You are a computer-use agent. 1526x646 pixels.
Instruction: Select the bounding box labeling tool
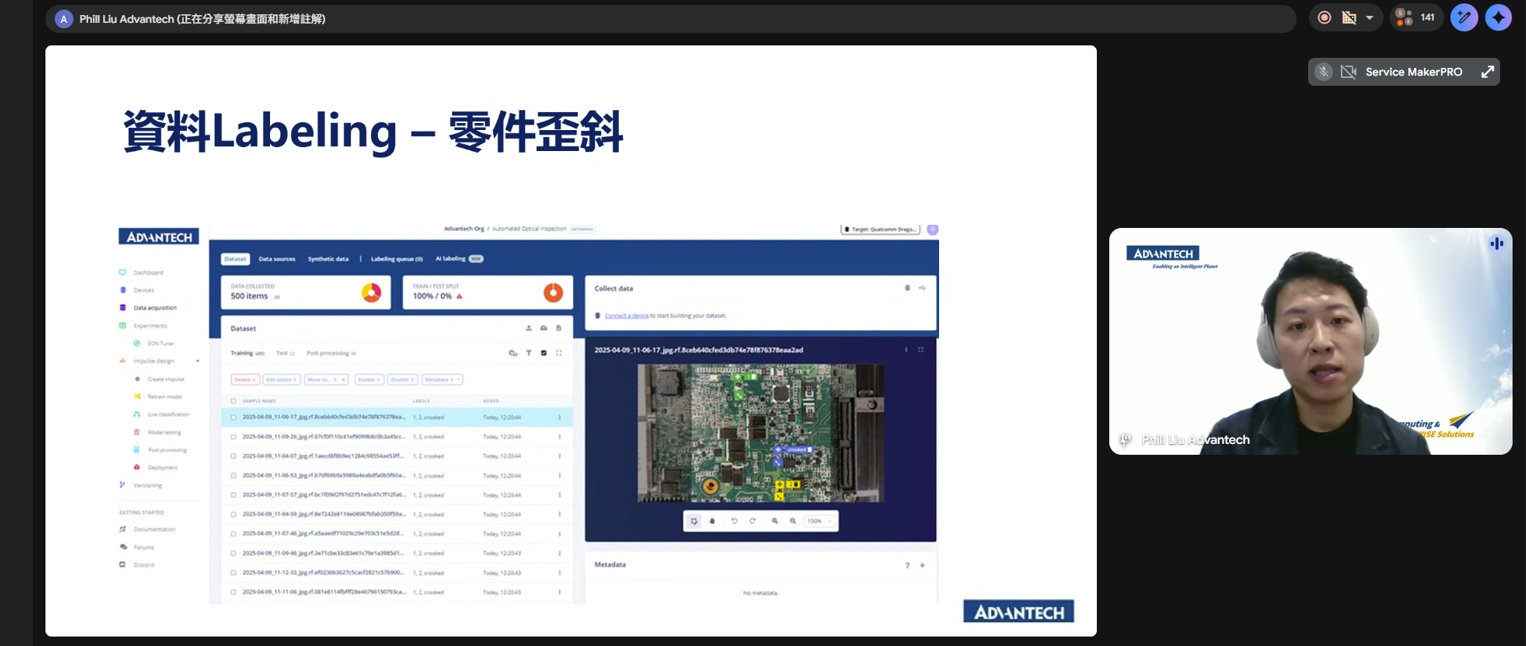tap(693, 521)
